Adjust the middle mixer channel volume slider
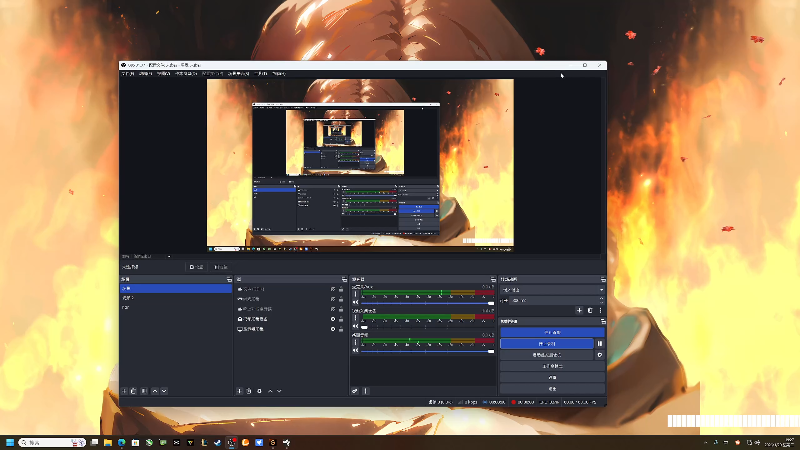Image resolution: width=800 pixels, height=450 pixels. (428, 327)
